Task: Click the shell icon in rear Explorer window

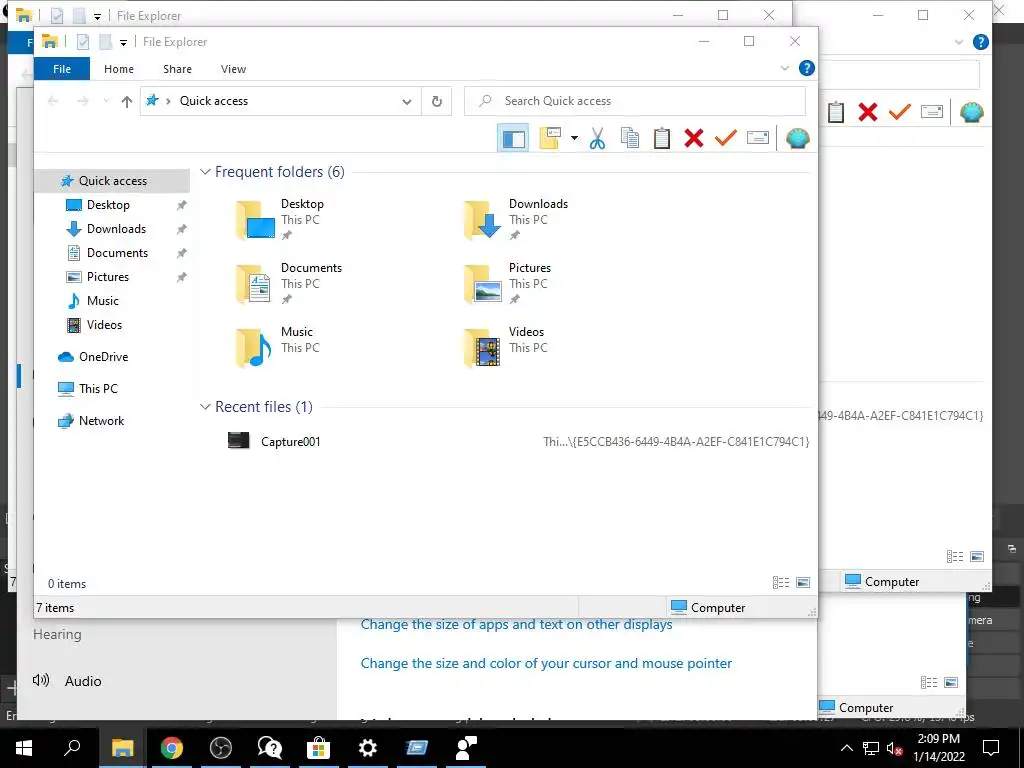Action: (x=972, y=112)
